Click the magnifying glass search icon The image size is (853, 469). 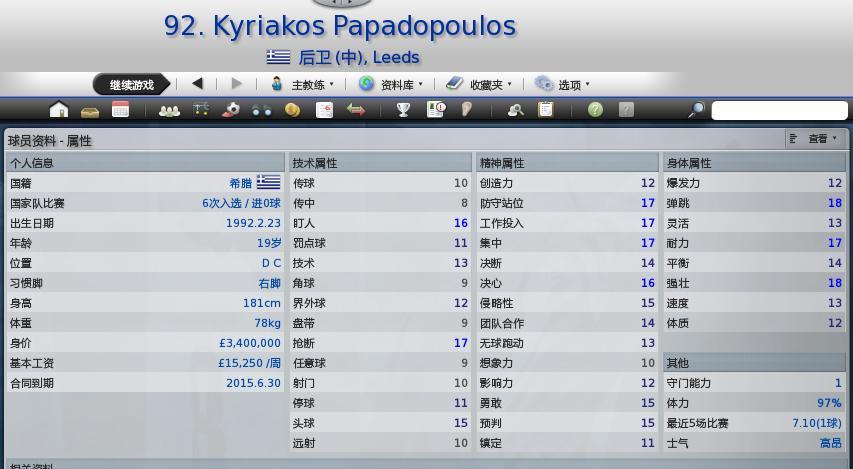pos(696,110)
